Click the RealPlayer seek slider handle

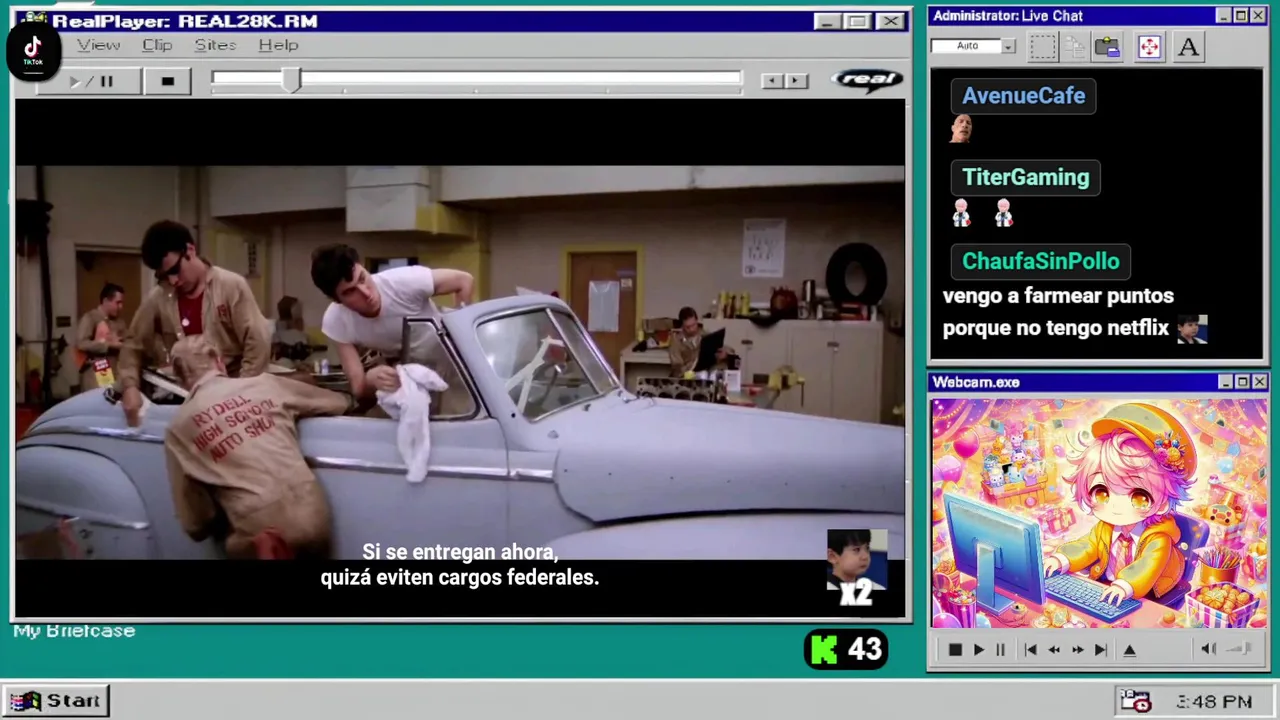(x=291, y=81)
